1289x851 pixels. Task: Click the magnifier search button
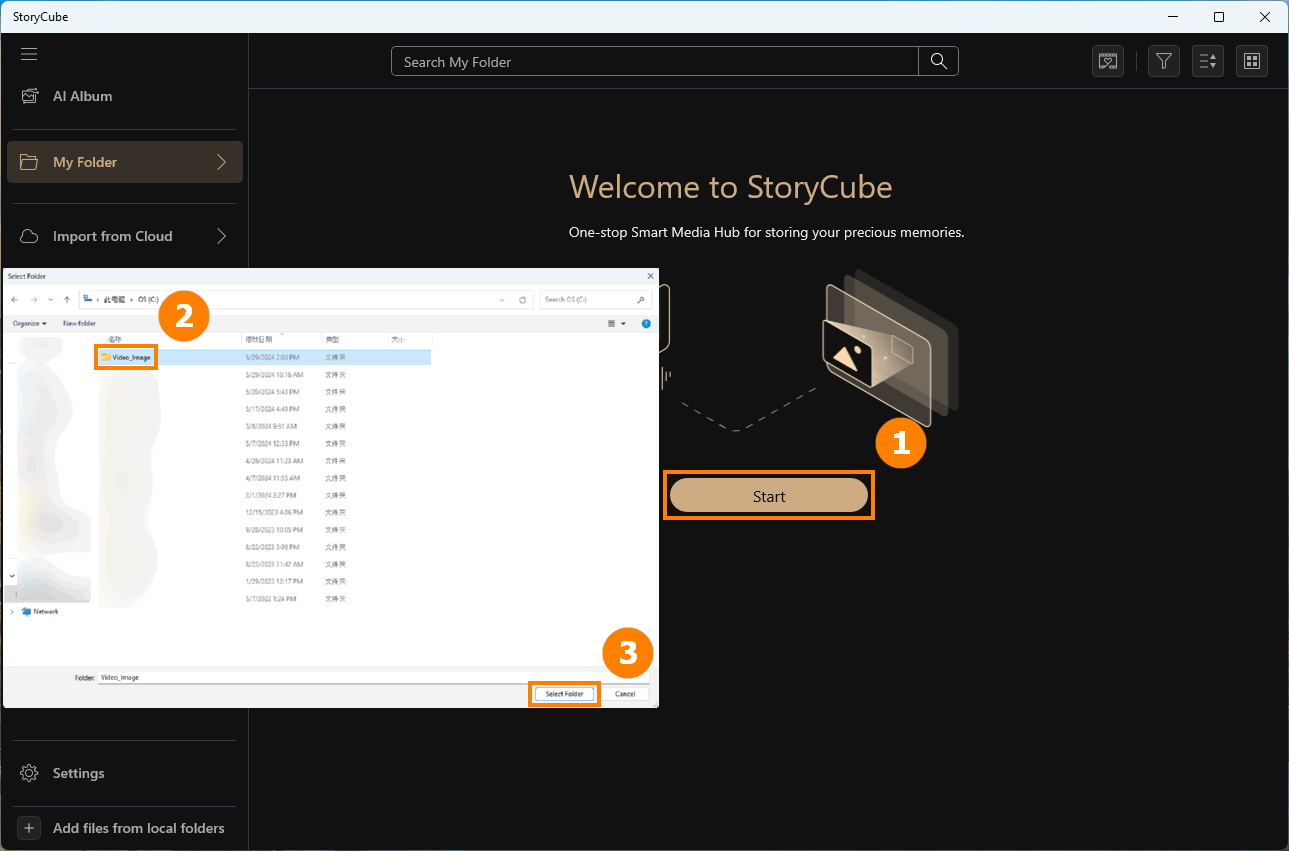[938, 62]
